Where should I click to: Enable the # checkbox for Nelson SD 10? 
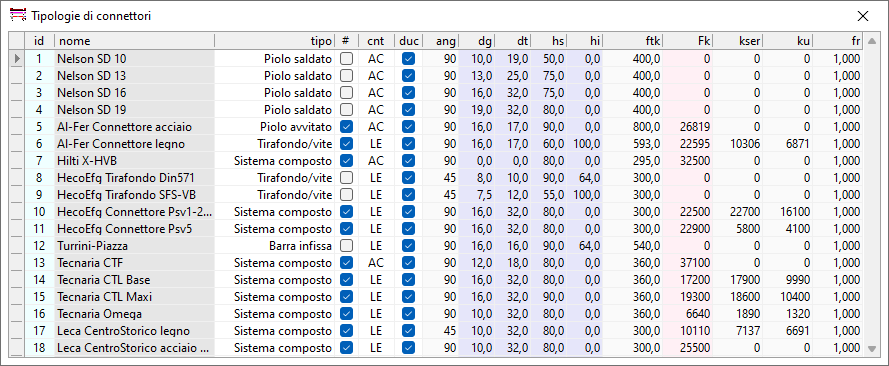click(346, 58)
